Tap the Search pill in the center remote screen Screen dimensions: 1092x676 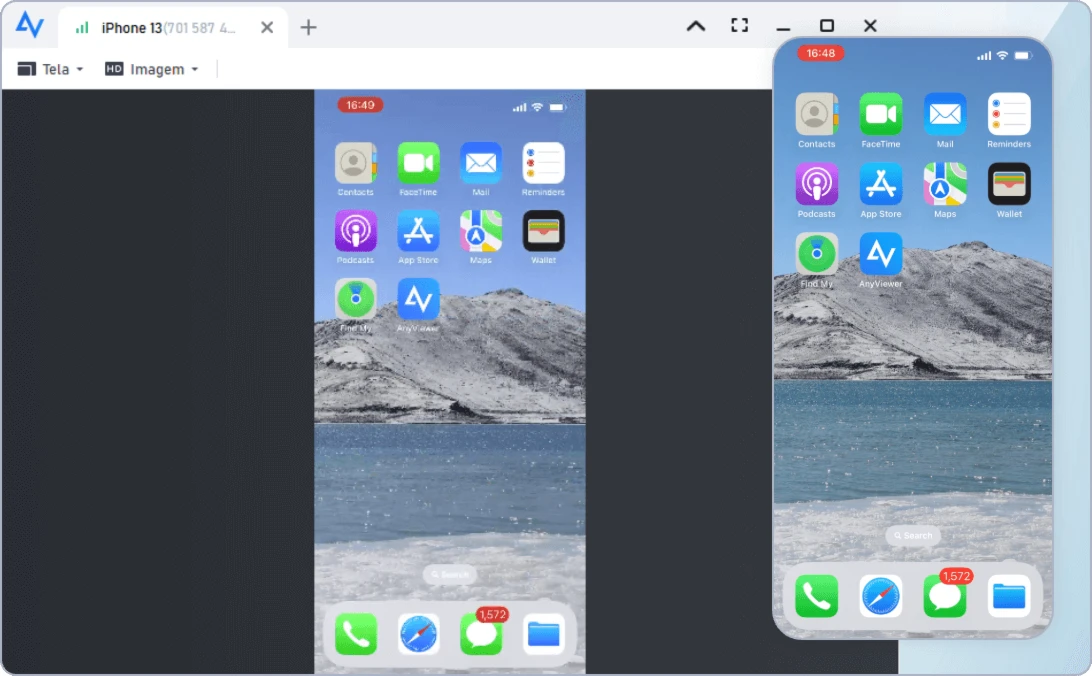[x=449, y=574]
